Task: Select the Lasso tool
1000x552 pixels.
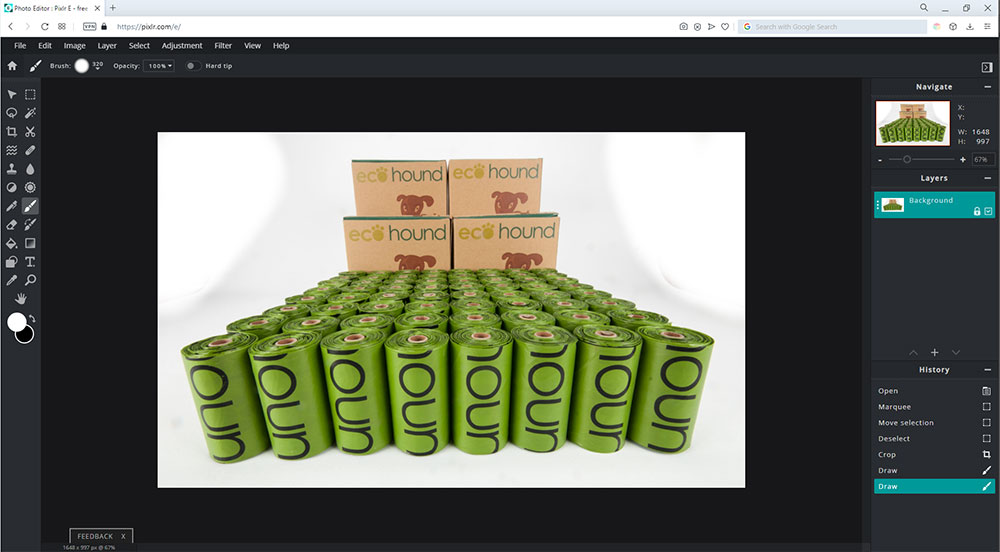Action: tap(11, 113)
